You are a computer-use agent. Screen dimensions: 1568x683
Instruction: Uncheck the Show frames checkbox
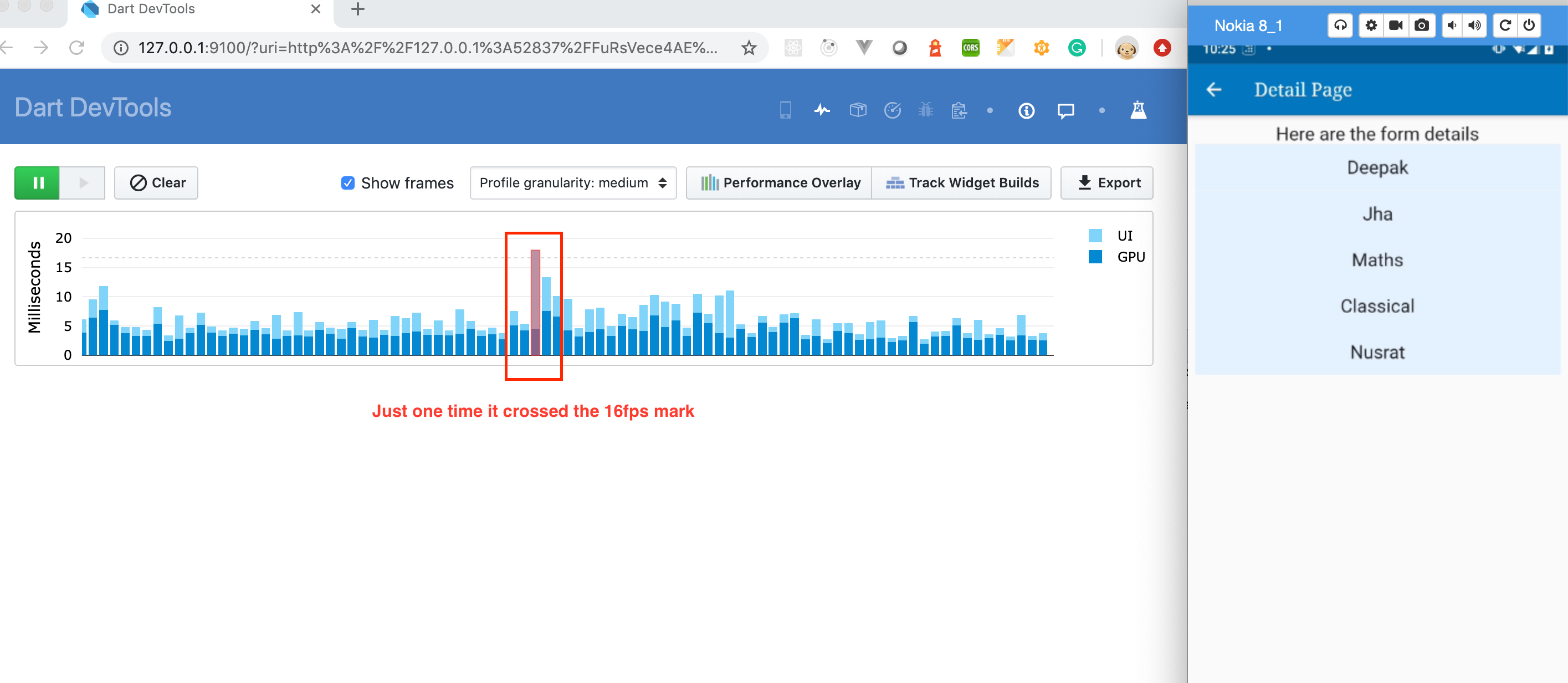pos(347,183)
